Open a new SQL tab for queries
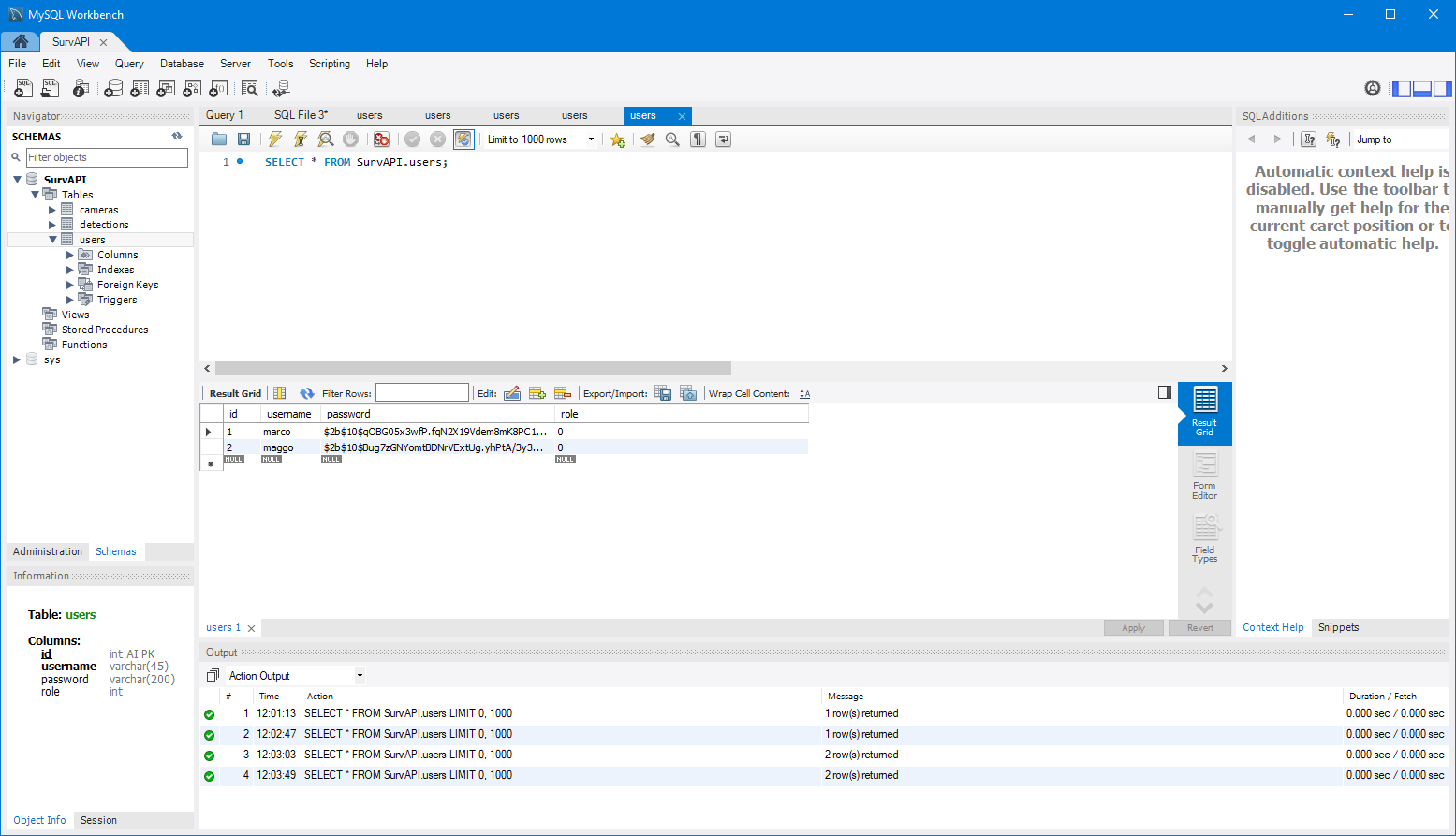1456x836 pixels. (x=23, y=89)
